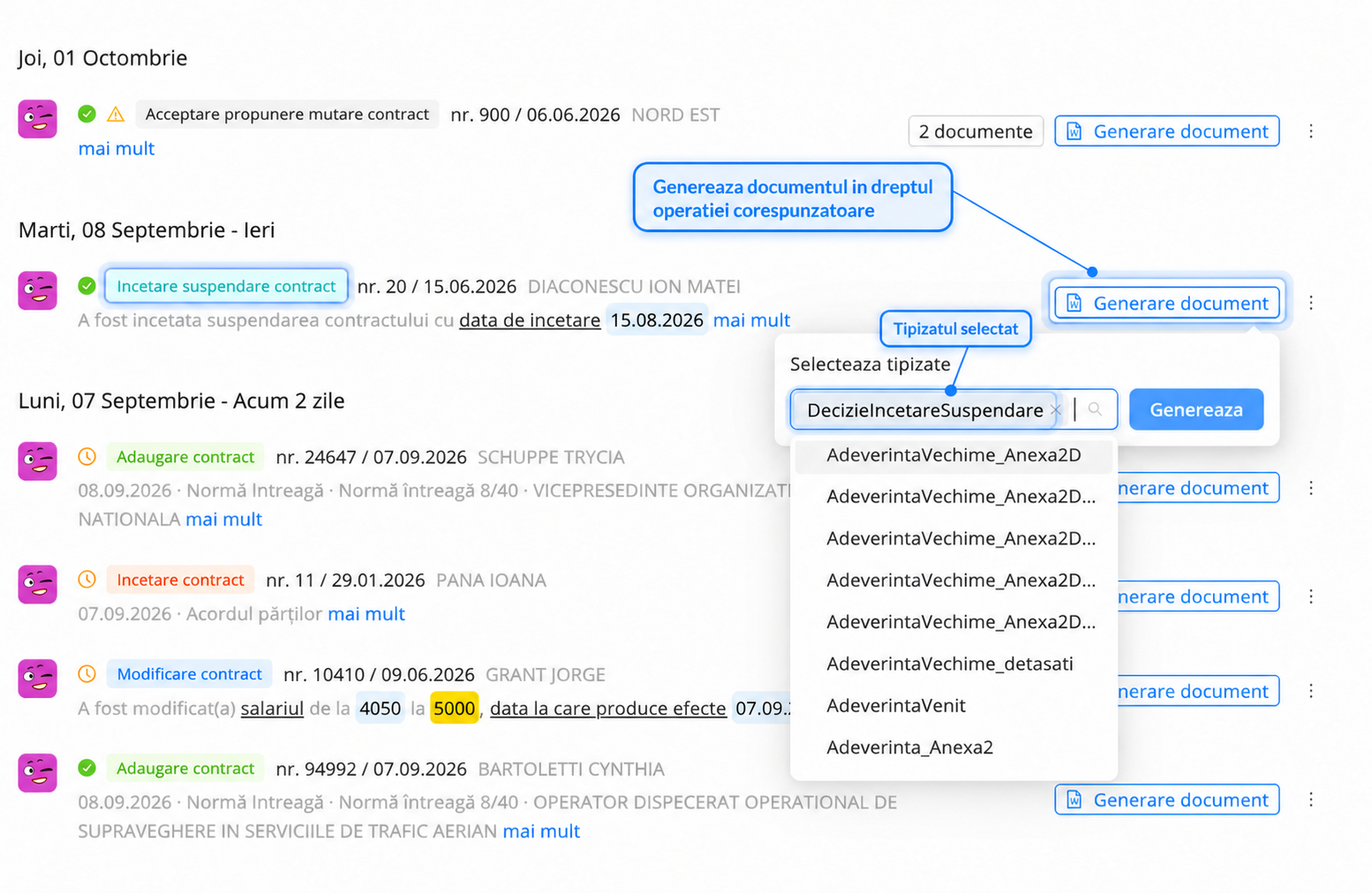Expand mai mult after Acordul părților
Viewport: 1372px width, 893px height.
pos(366,613)
